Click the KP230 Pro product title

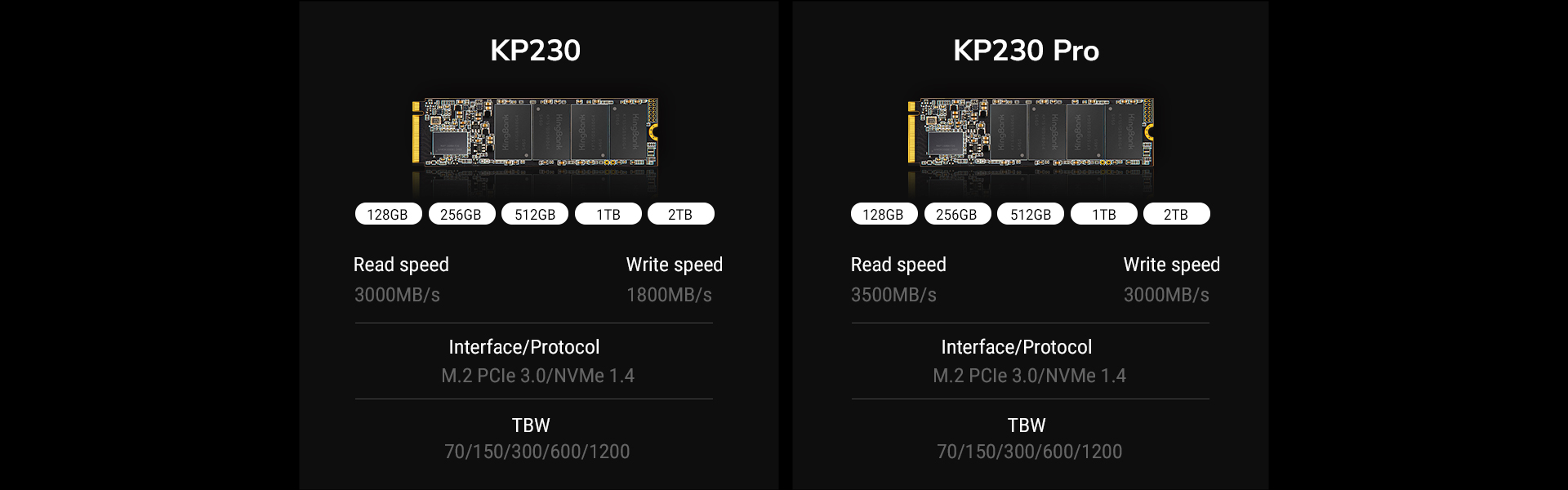pyautogui.click(x=1026, y=51)
